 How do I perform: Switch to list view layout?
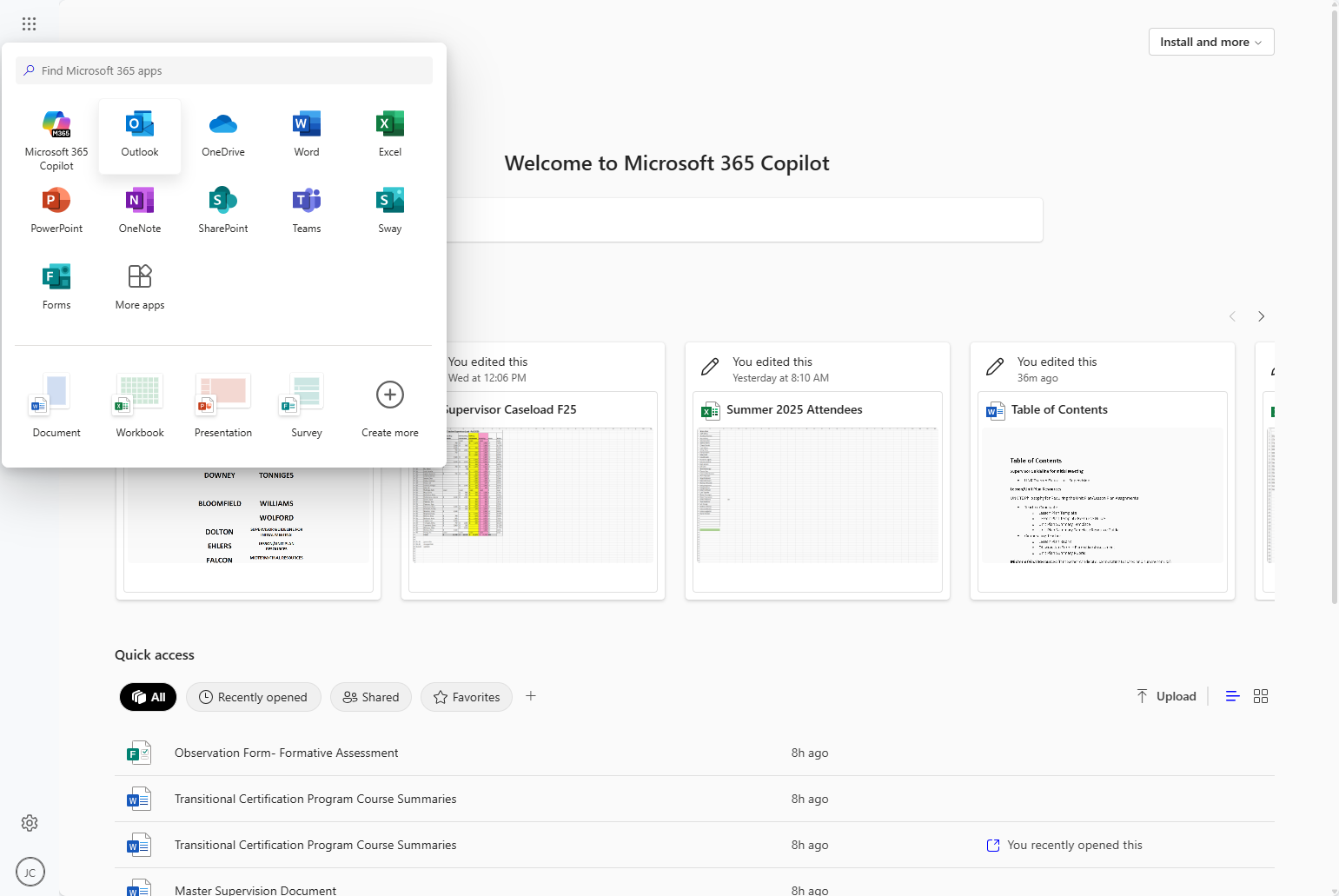1232,696
